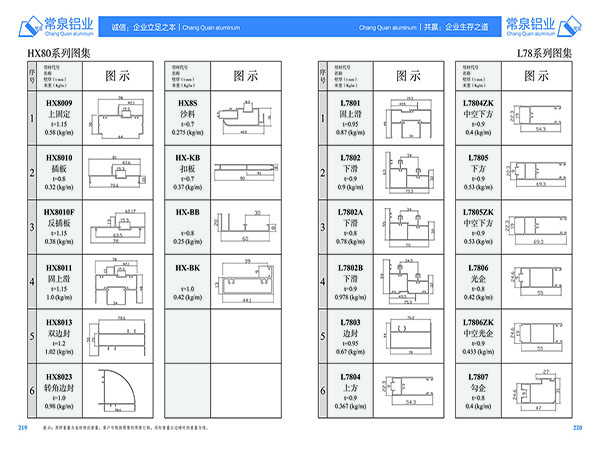
Task: Open the L7802 下滑 profile drawing
Action: coord(409,172)
